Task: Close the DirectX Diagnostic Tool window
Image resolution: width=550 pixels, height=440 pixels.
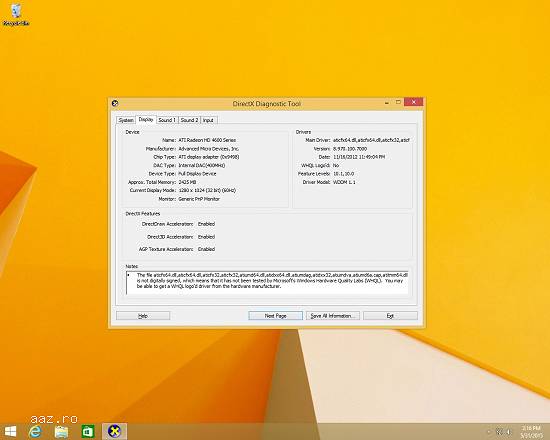Action: 414,102
